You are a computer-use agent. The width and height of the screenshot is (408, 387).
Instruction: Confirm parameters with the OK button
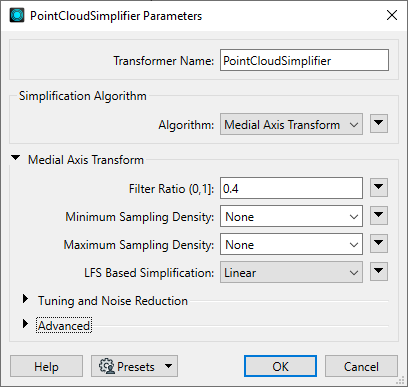click(x=280, y=366)
